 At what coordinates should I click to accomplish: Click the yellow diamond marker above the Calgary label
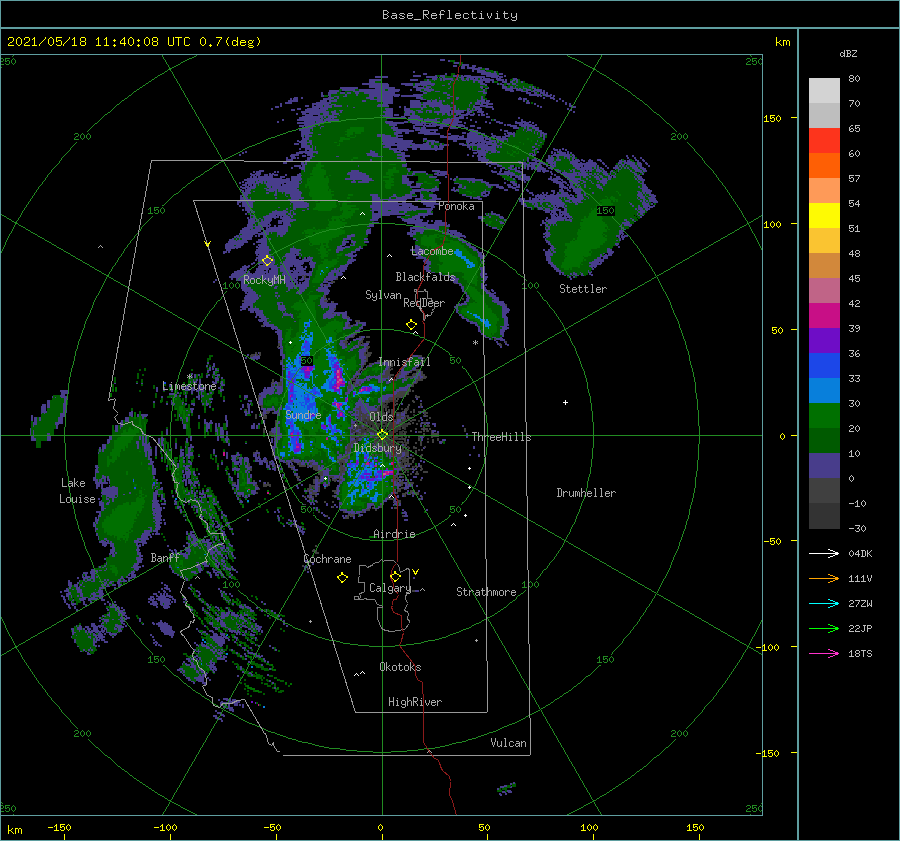[x=395, y=576]
